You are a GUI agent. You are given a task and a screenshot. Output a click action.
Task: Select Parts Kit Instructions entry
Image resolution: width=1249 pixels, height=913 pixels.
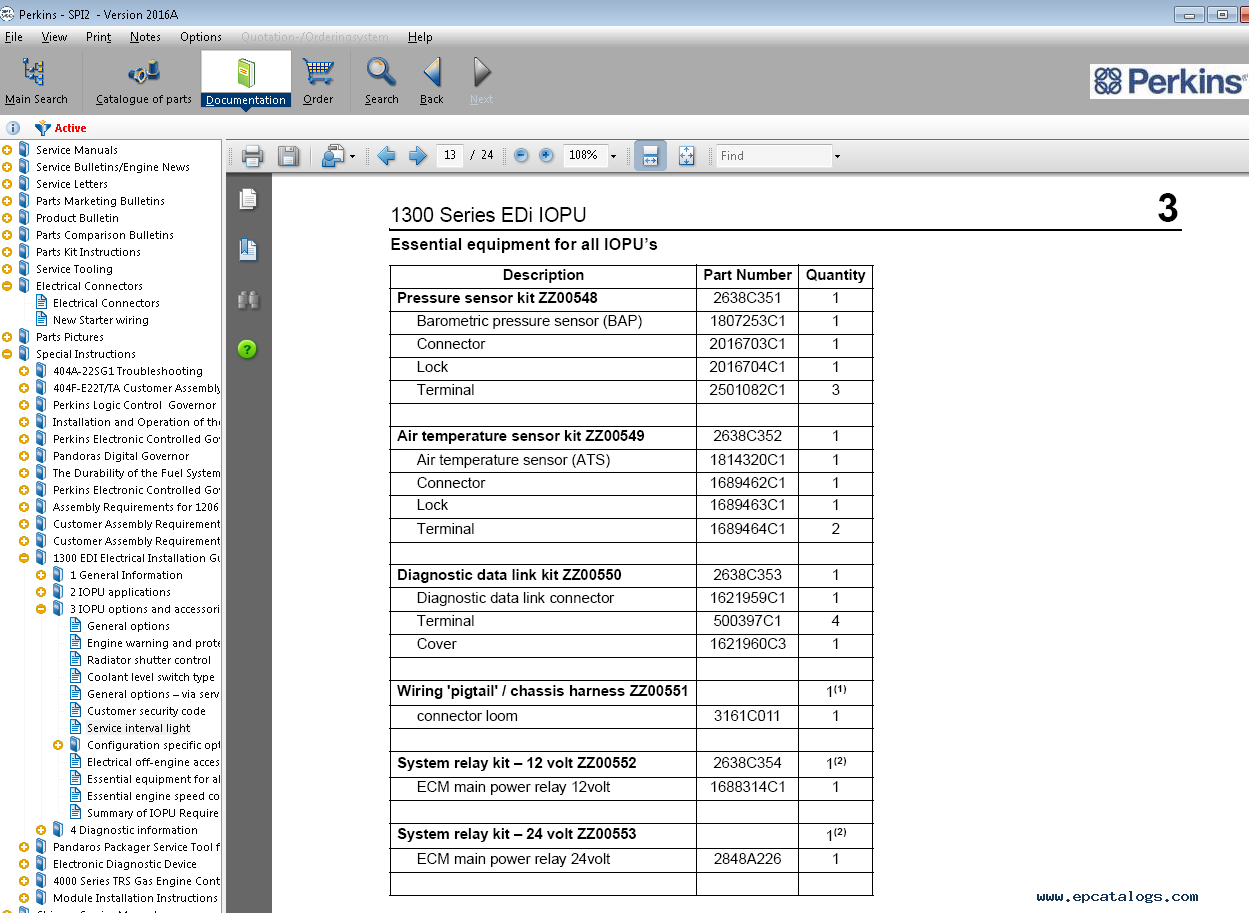[88, 252]
